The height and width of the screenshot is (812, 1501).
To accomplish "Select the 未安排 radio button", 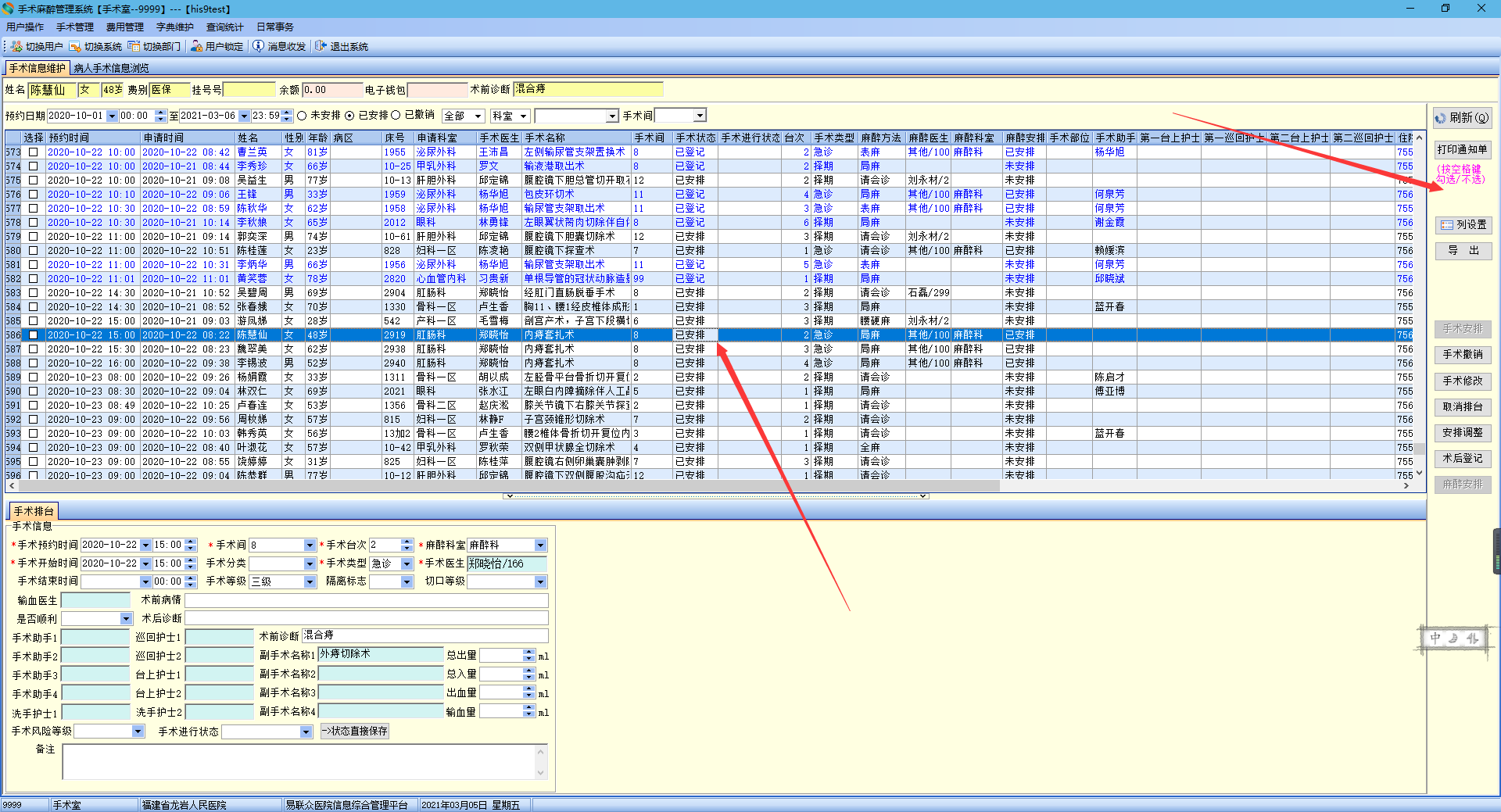I will click(302, 116).
